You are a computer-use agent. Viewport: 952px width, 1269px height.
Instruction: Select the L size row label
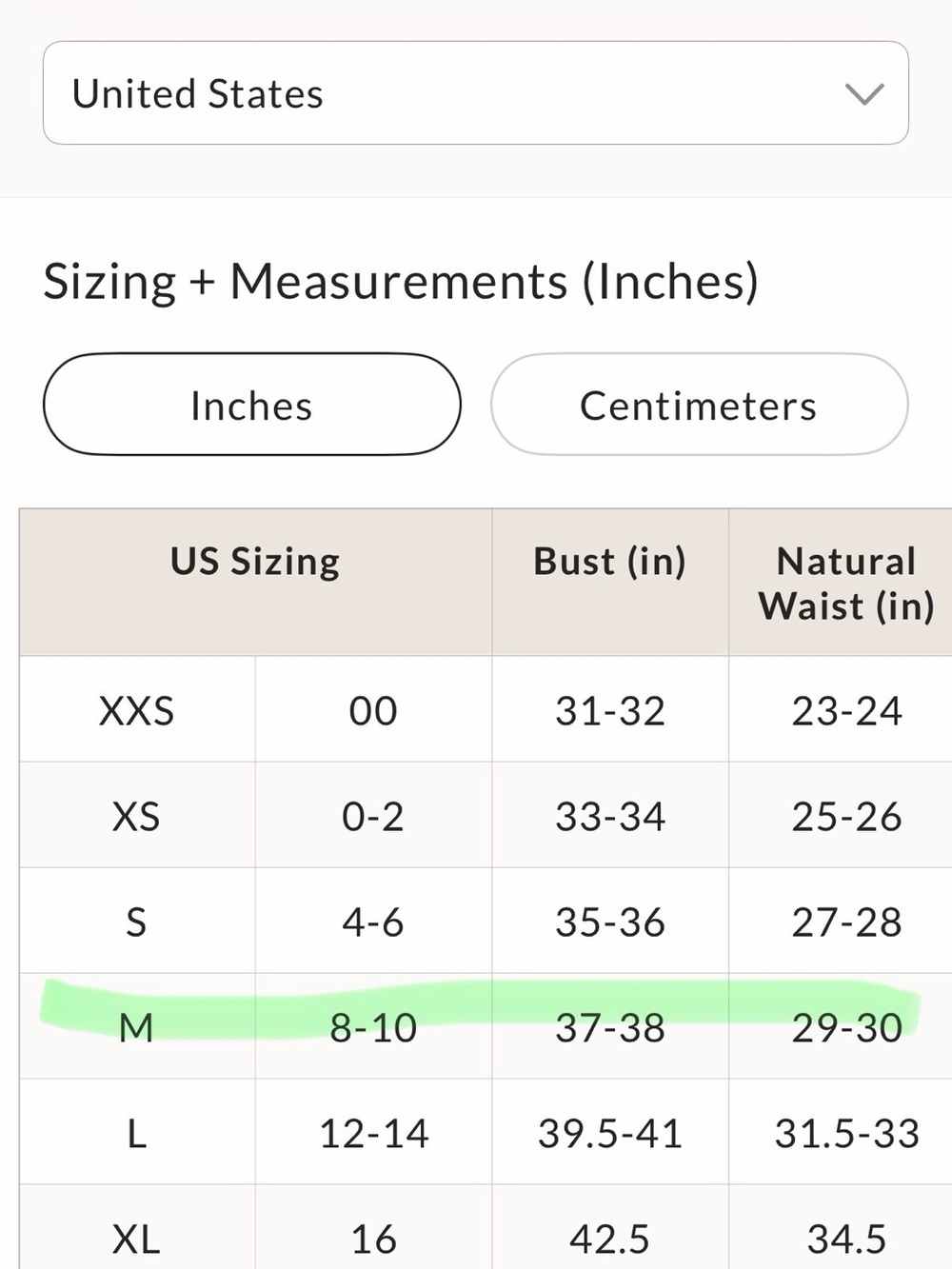pos(137,1133)
